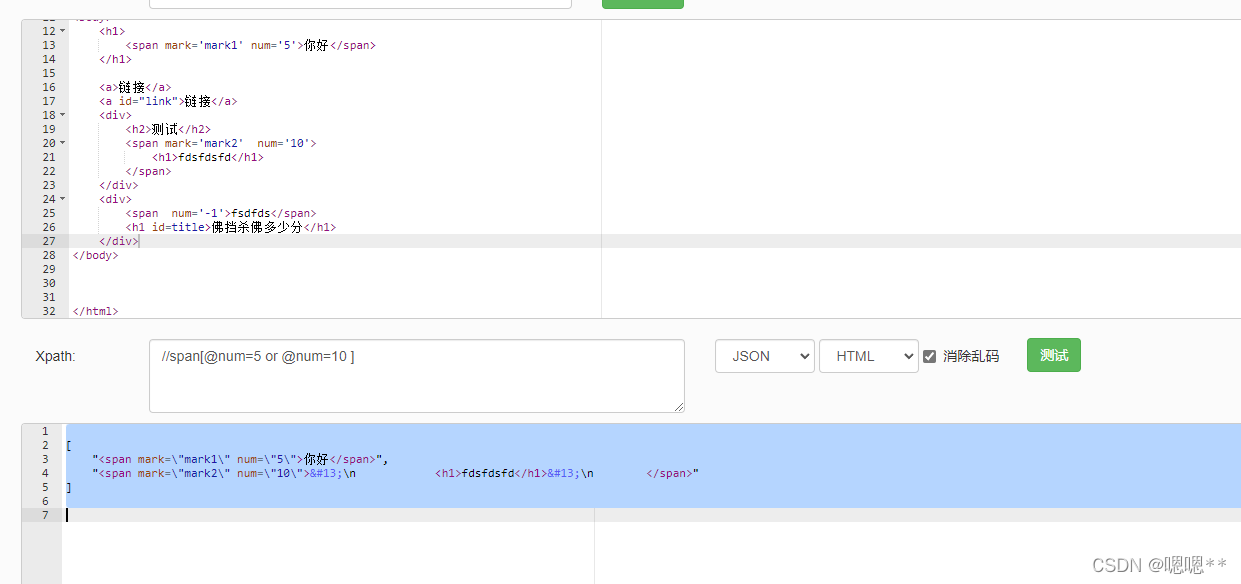The image size is (1241, 584).
Task: Click the h1 fdsfdsfd code line
Action: click(x=208, y=157)
